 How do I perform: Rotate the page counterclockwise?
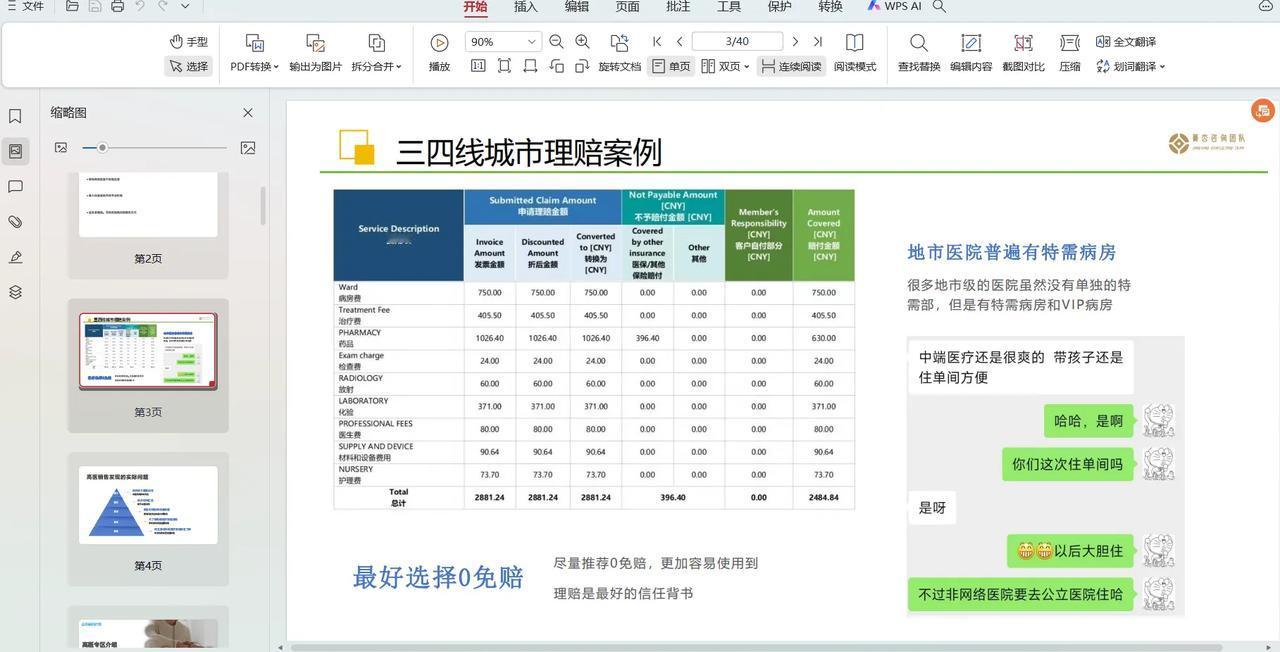point(556,66)
